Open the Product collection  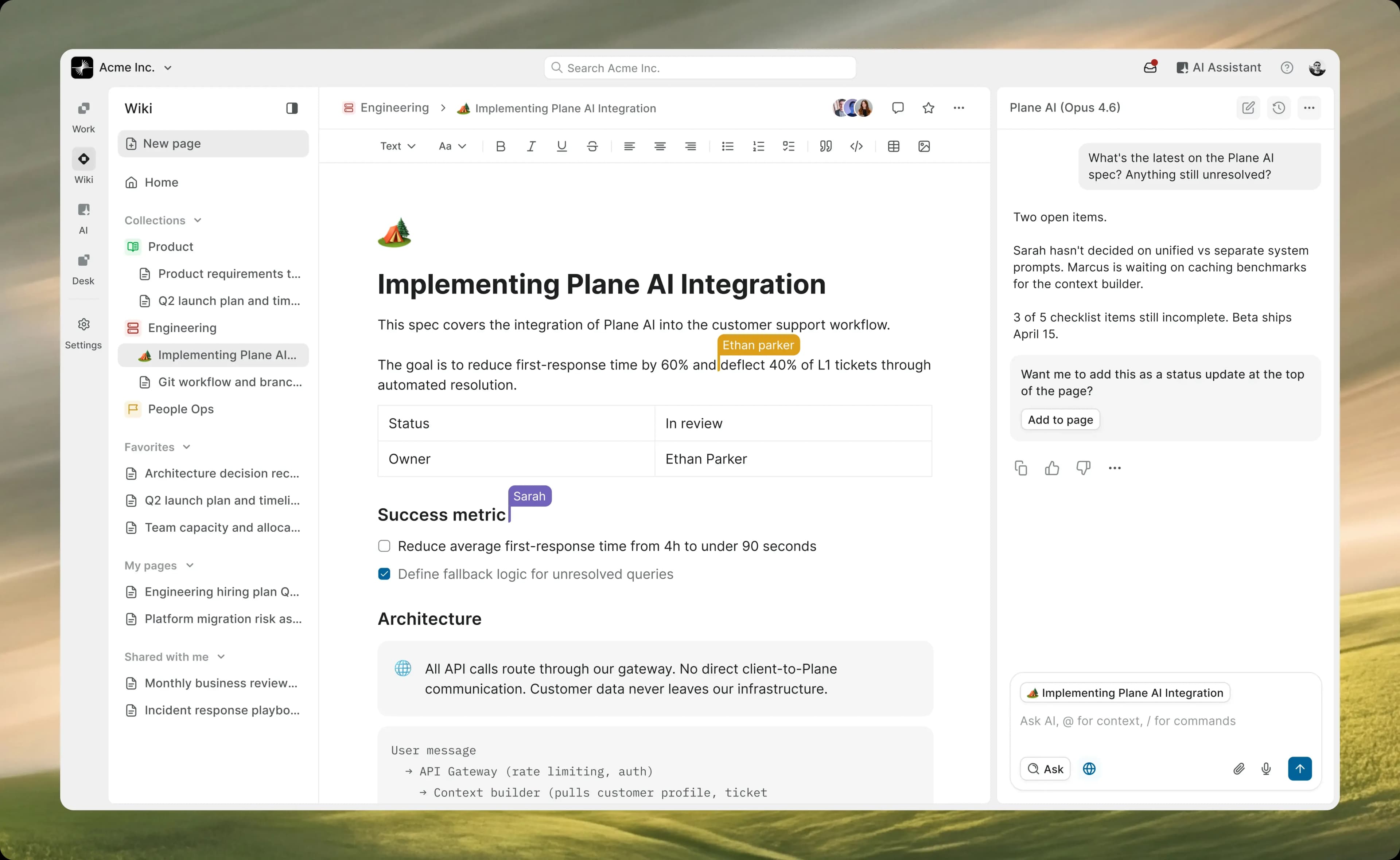click(213, 247)
